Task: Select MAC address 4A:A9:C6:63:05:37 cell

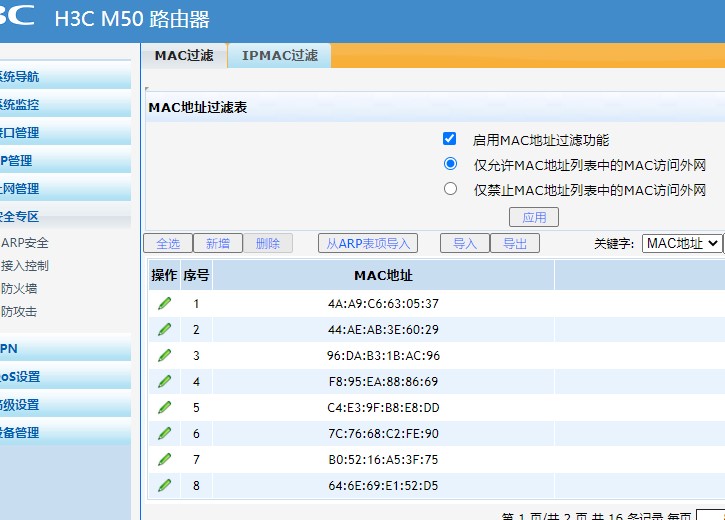Action: [383, 304]
